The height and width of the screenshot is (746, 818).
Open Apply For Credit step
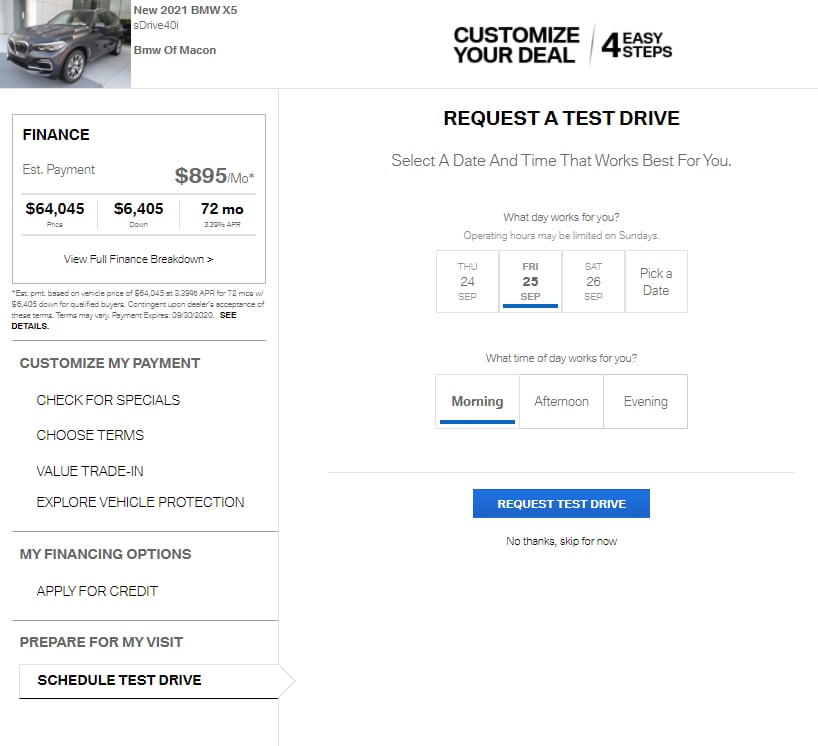[97, 591]
